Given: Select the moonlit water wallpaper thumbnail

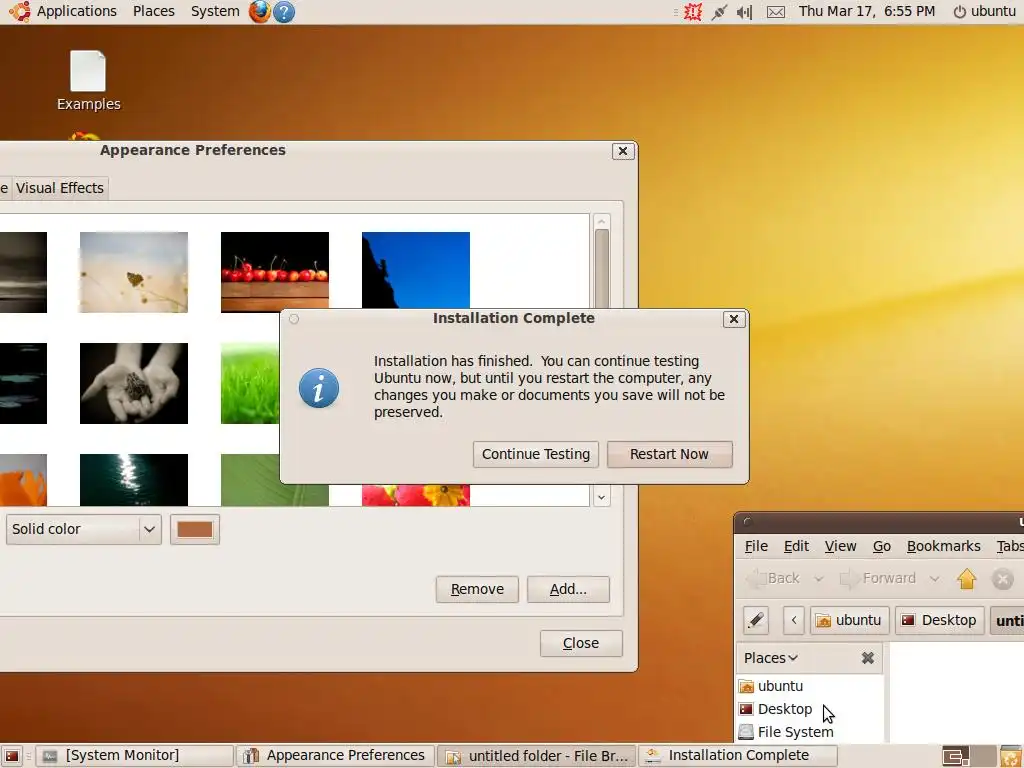Looking at the screenshot, I should [x=134, y=480].
